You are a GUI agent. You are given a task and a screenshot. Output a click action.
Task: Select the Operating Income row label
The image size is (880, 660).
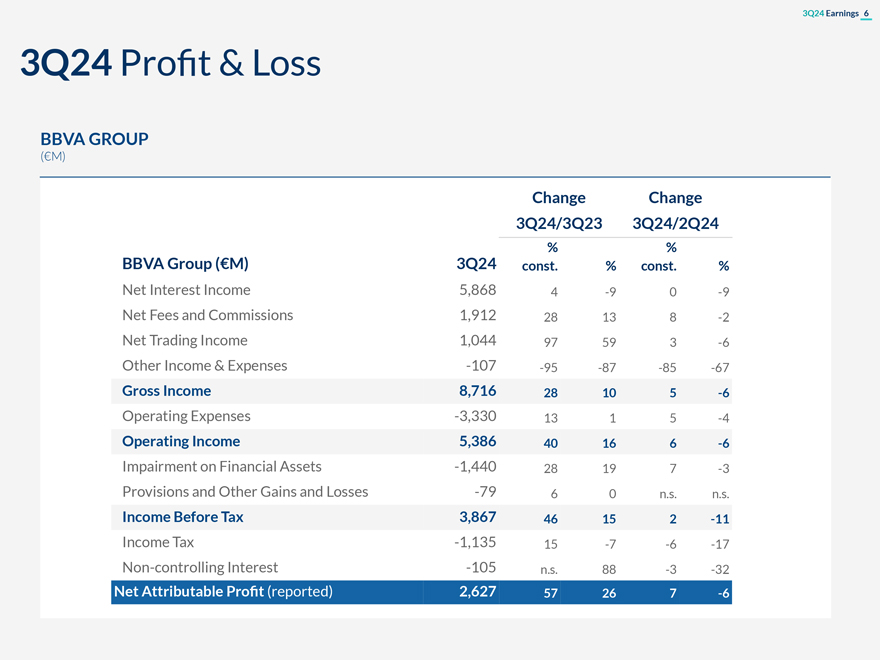click(x=181, y=441)
